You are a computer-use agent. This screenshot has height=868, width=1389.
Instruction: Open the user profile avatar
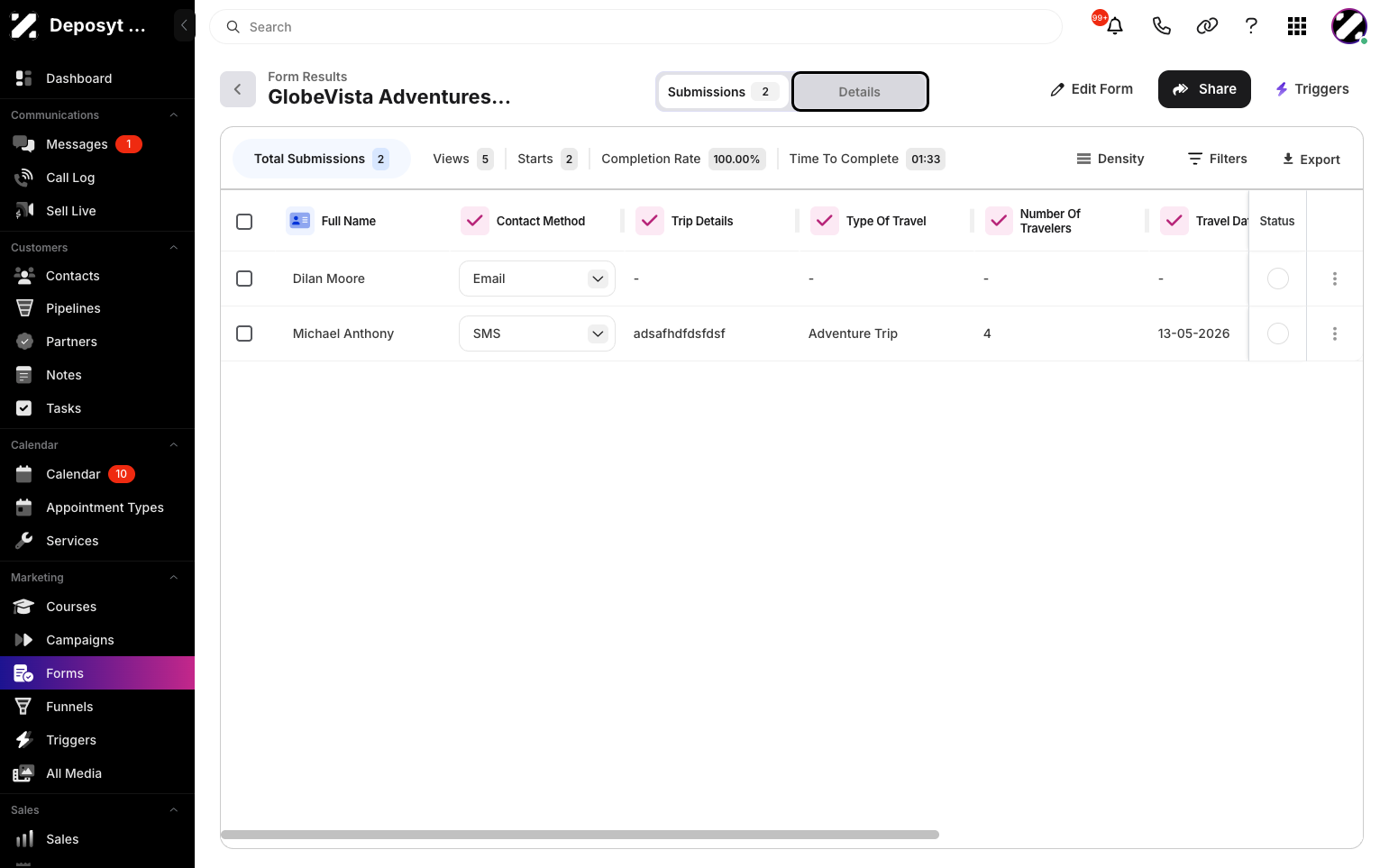pos(1348,26)
